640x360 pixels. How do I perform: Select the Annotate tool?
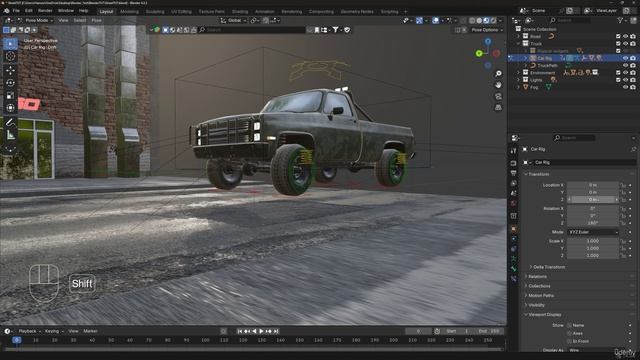coord(10,122)
